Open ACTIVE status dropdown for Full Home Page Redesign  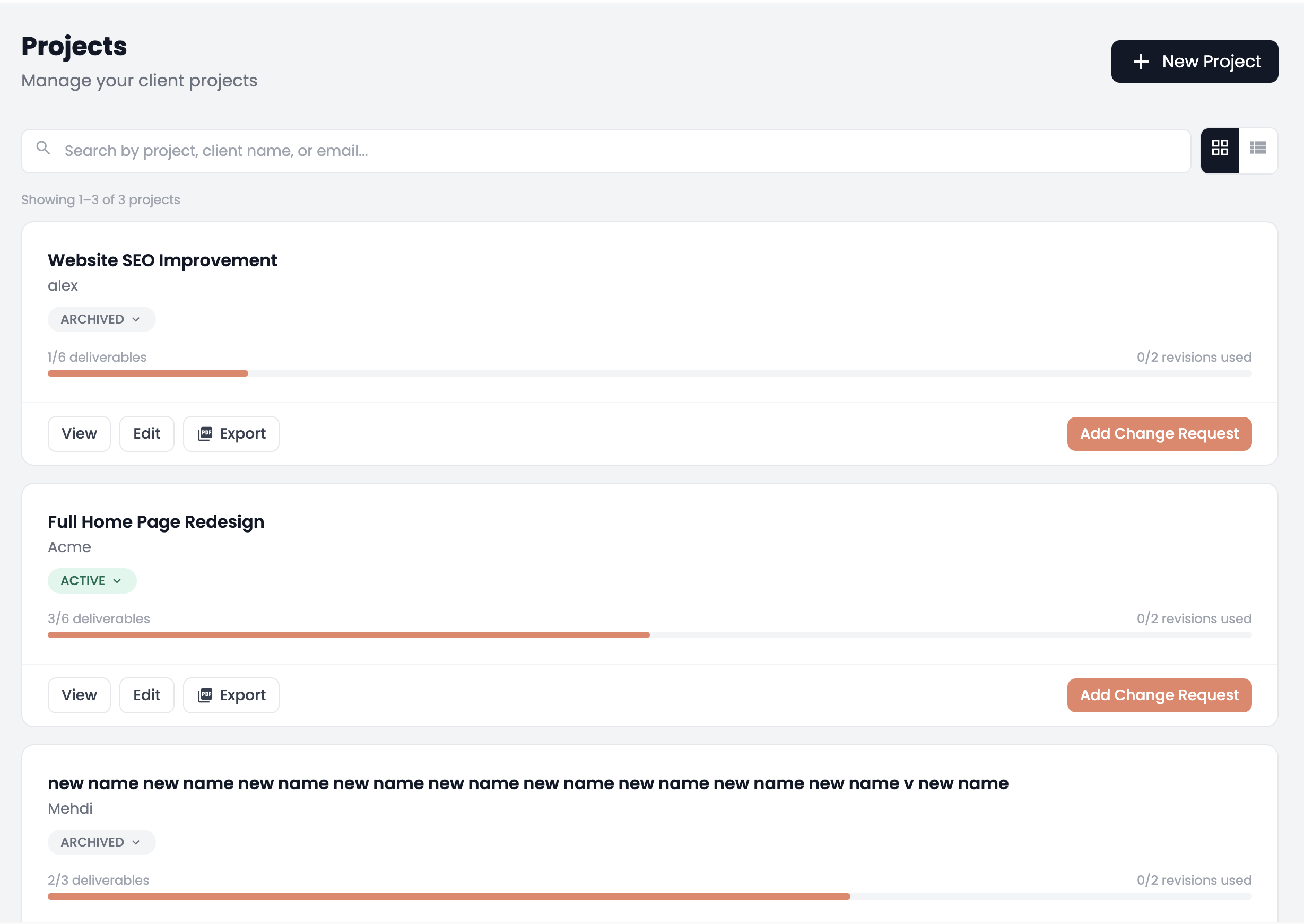click(x=92, y=581)
